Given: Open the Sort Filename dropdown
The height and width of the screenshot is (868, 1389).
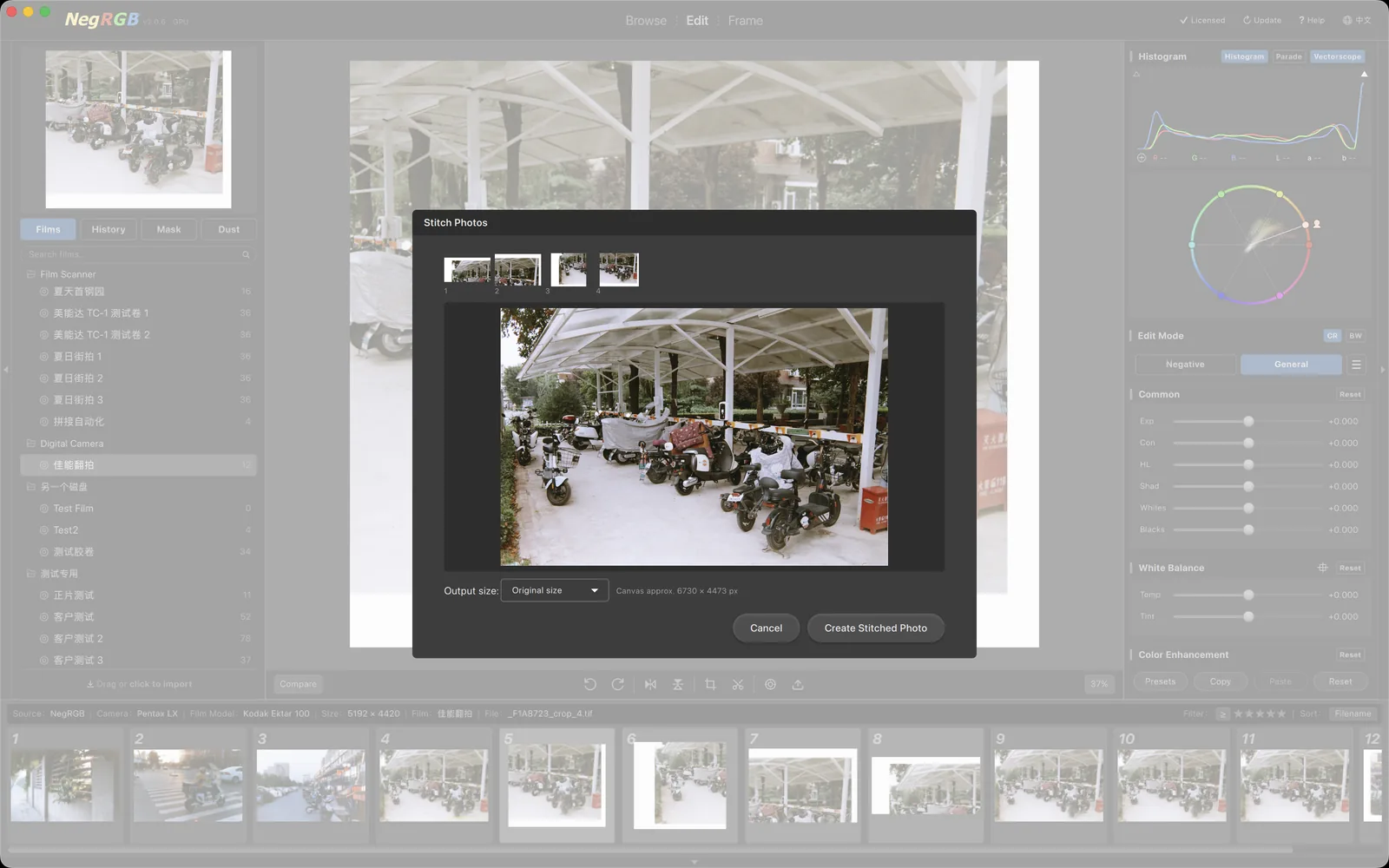Looking at the screenshot, I should pyautogui.click(x=1353, y=713).
